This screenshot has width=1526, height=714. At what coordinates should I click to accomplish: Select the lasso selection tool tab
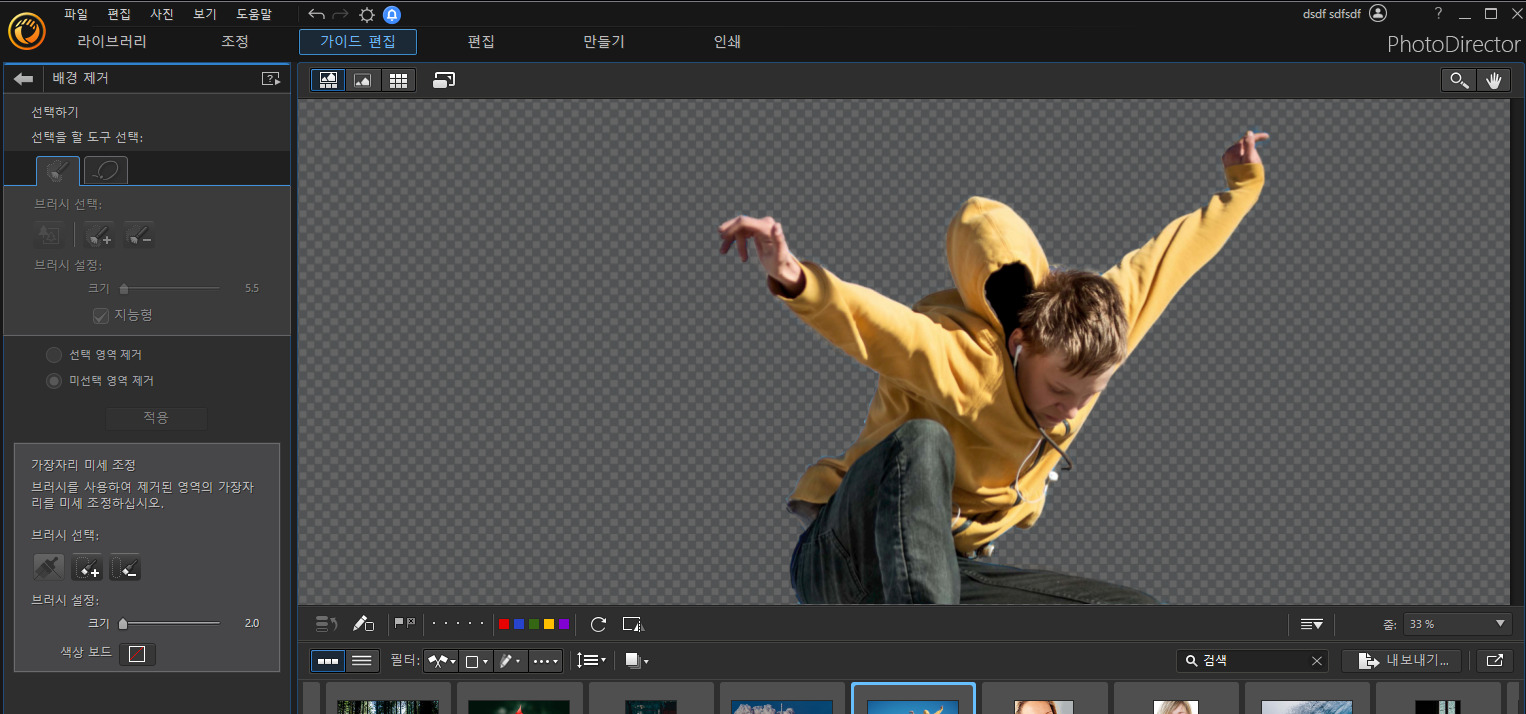point(106,171)
